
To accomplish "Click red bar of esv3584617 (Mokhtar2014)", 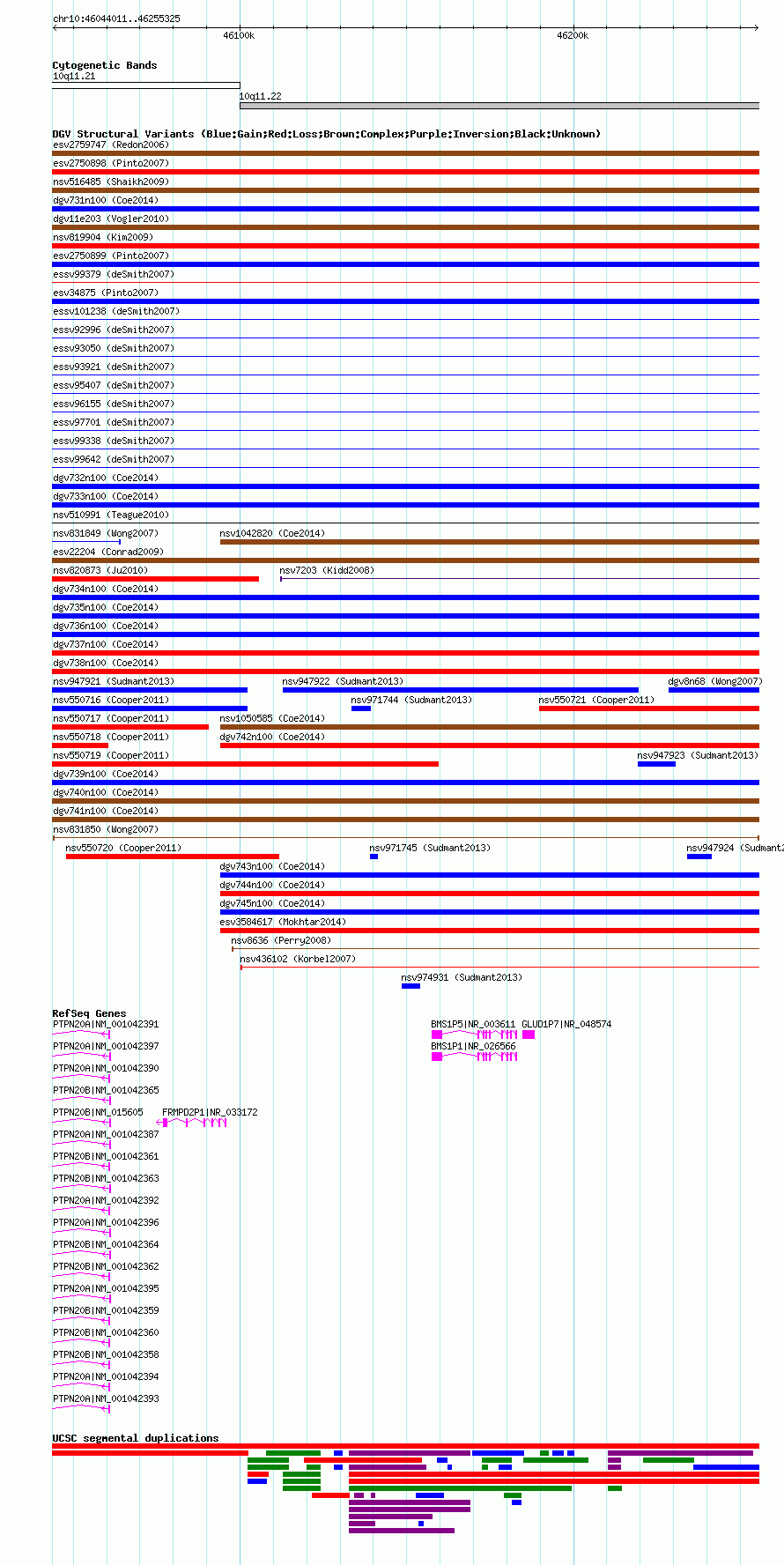I will coord(490,931).
